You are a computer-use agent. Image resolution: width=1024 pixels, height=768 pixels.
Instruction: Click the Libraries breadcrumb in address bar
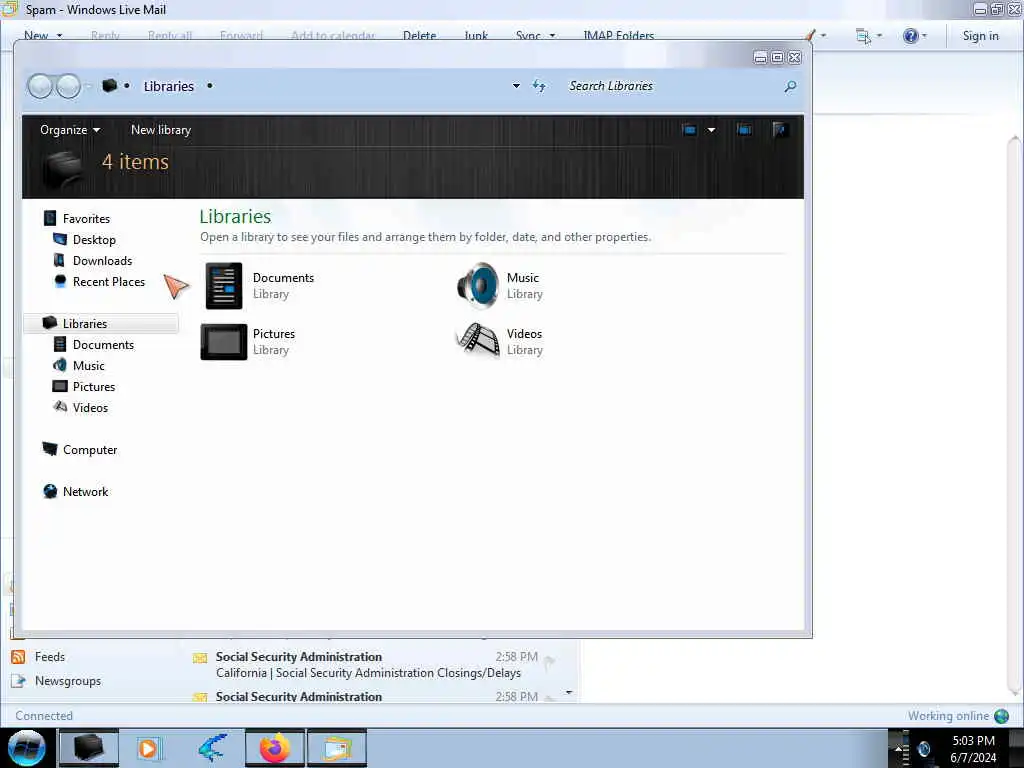click(x=168, y=86)
